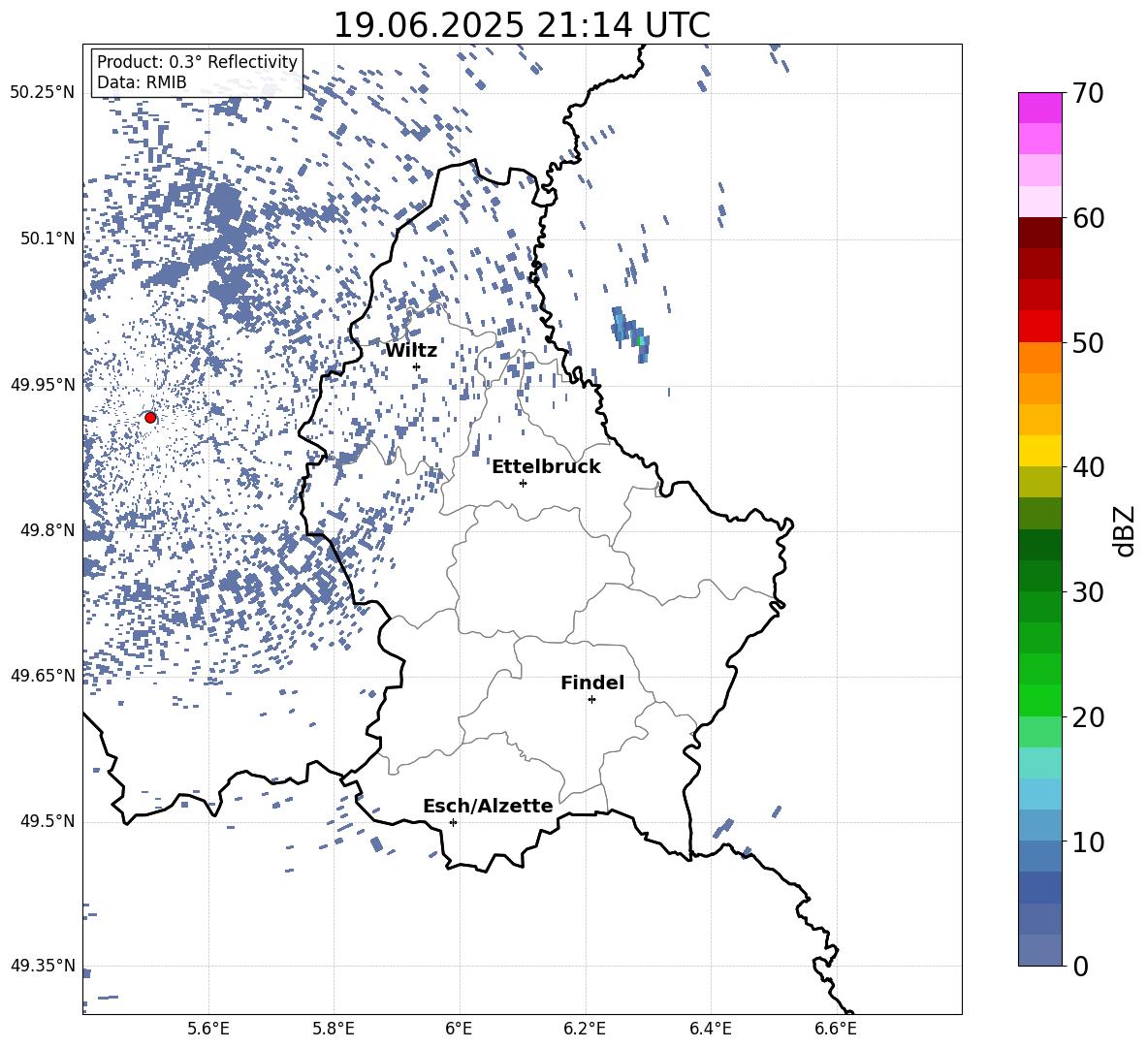Click the 'Ettelbruck' city label
Screen dimensions: 1148x1048
tap(546, 467)
